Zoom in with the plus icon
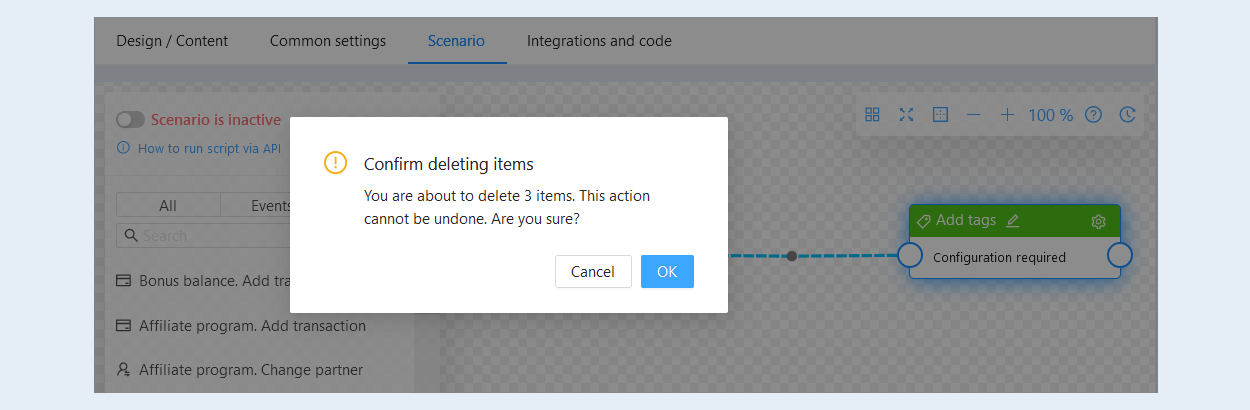The image size is (1250, 410). pyautogui.click(x=1007, y=115)
